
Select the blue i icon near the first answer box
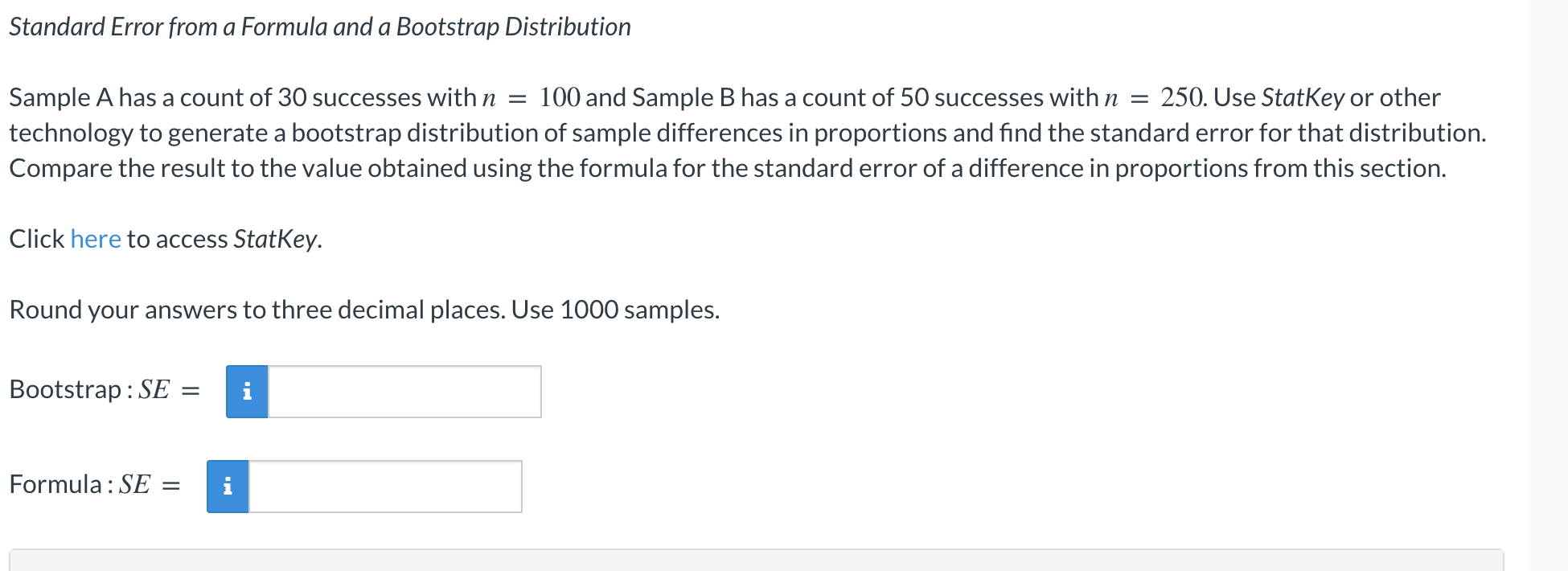(248, 392)
